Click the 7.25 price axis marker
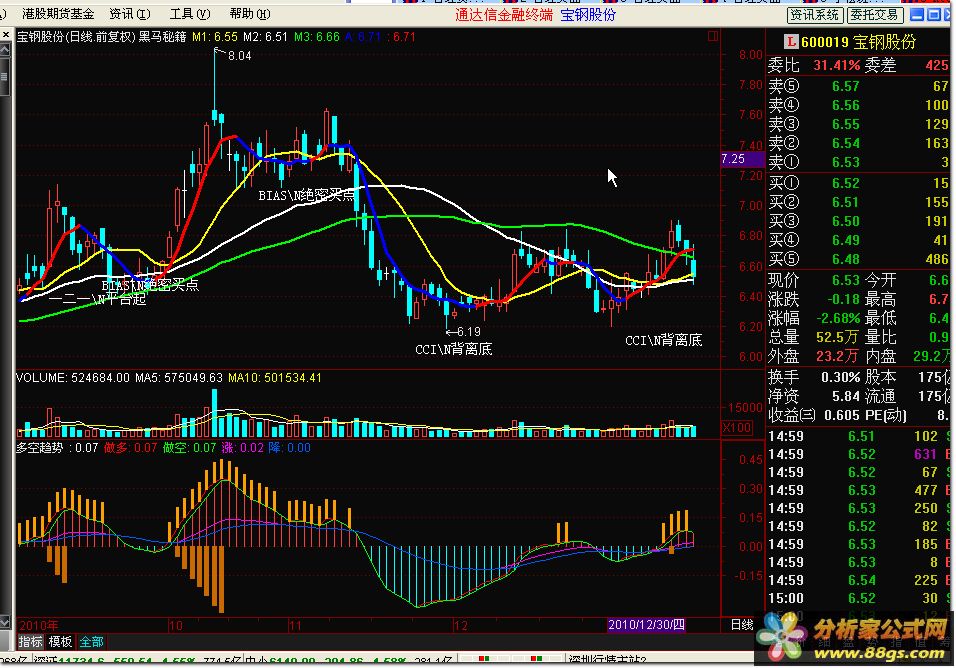The width and height of the screenshot is (956, 668). pos(741,159)
